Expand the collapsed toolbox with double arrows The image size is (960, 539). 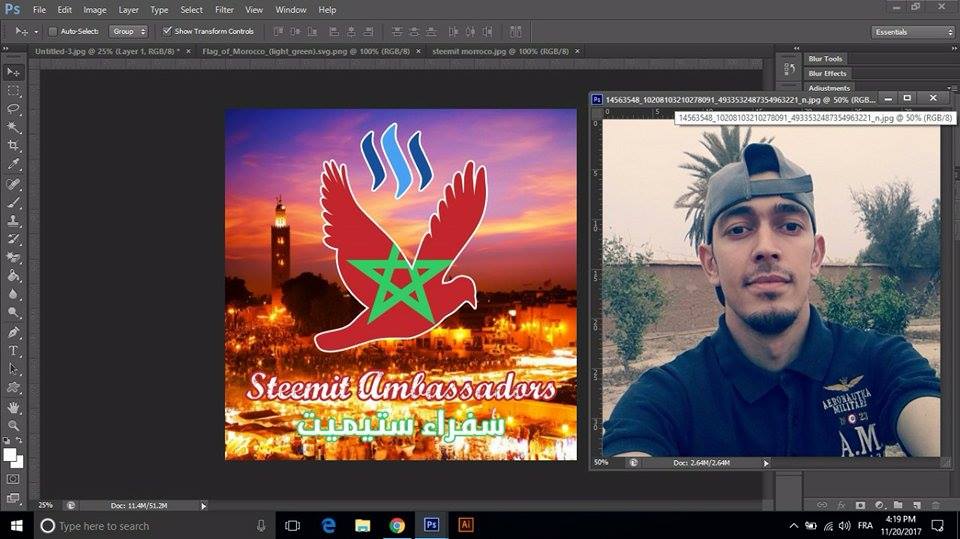coord(6,48)
